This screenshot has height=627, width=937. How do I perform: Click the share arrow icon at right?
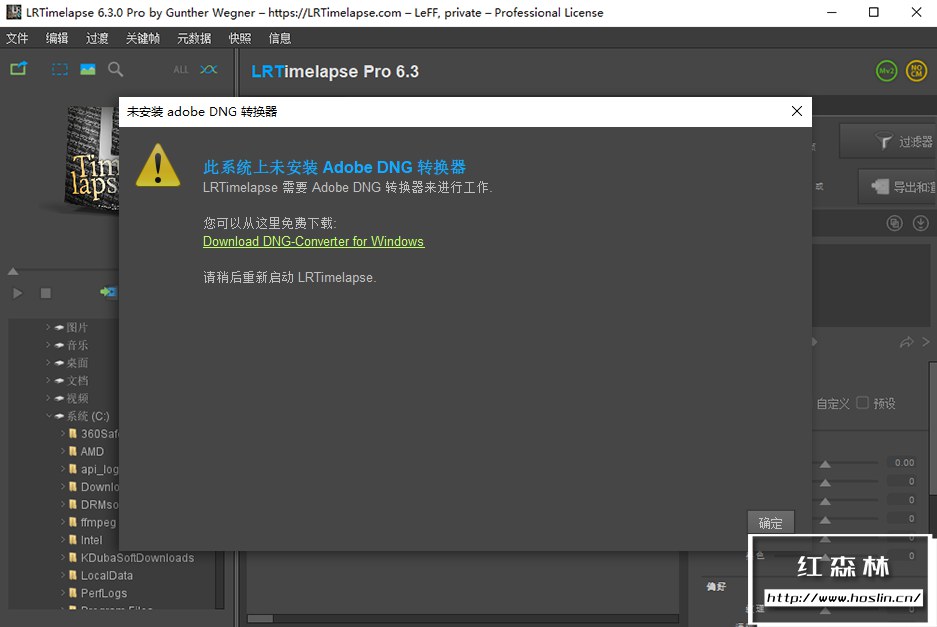pyautogui.click(x=907, y=342)
